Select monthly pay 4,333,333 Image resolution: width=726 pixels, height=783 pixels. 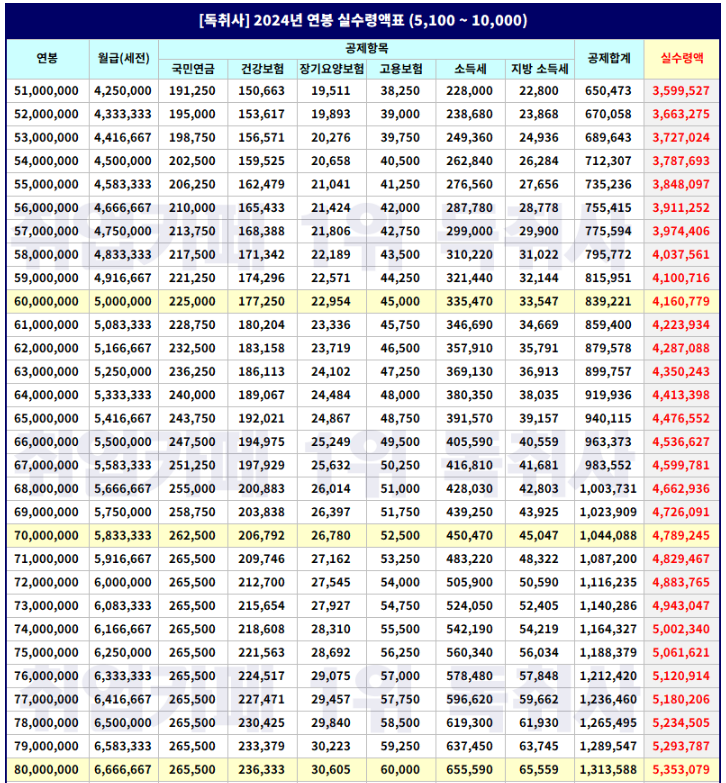[123, 114]
